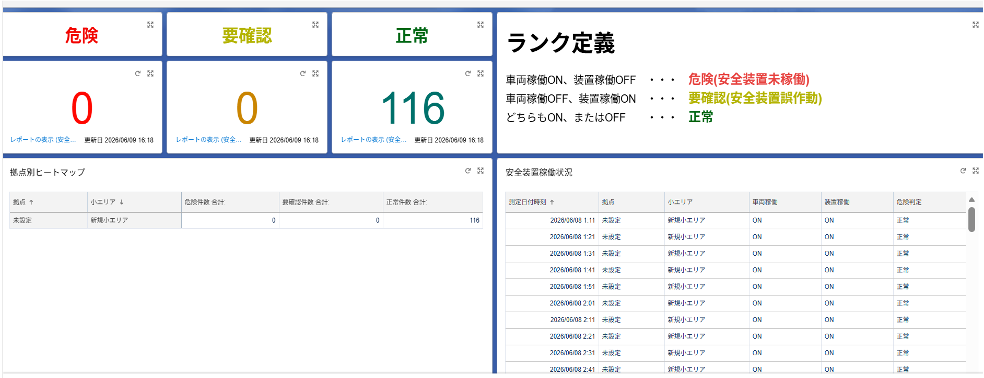Click the 要確認(安全装置誤作動) definition text
The width and height of the screenshot is (984, 378).
coord(755,98)
